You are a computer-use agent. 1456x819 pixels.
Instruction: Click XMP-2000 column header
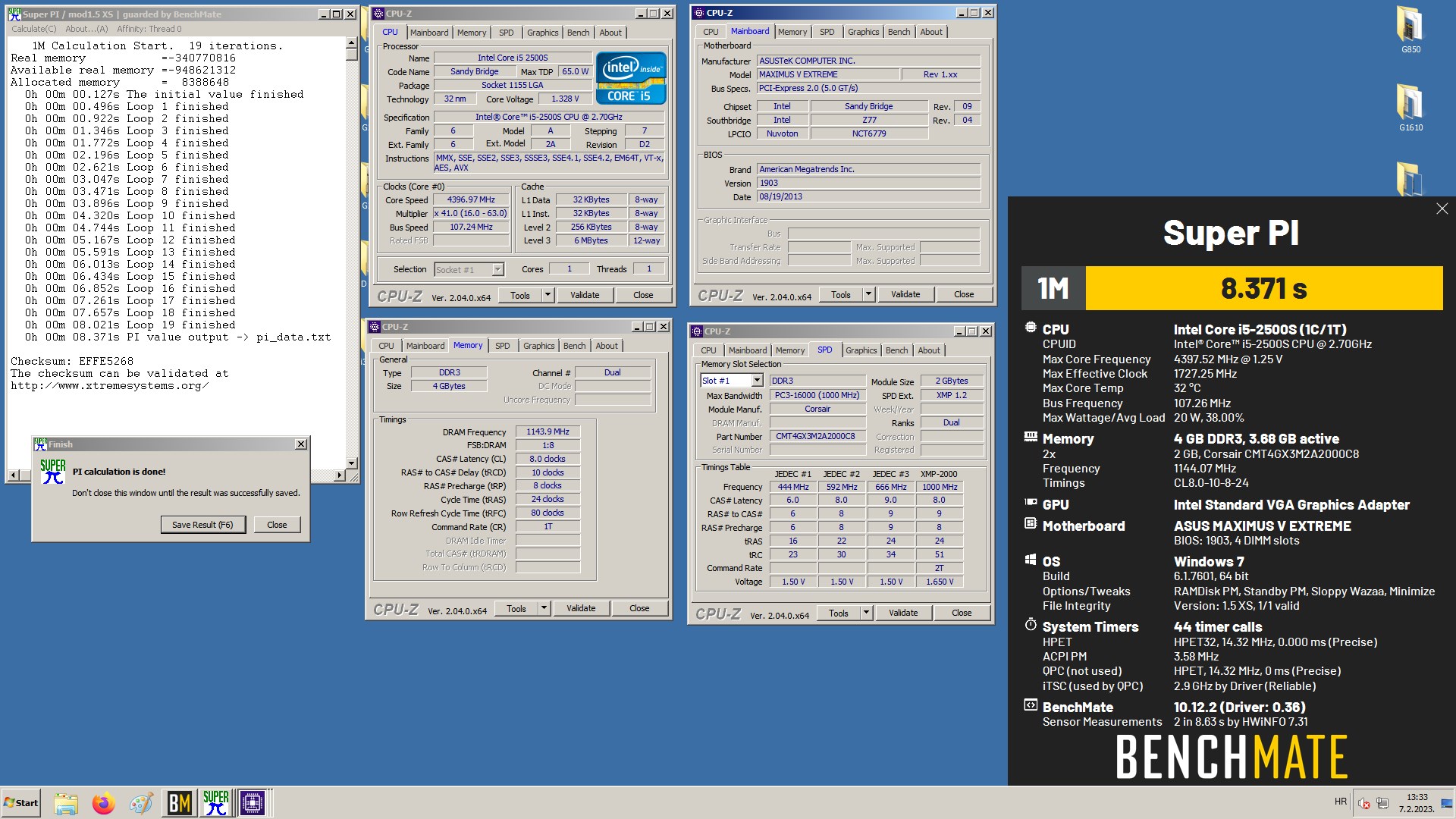point(939,474)
